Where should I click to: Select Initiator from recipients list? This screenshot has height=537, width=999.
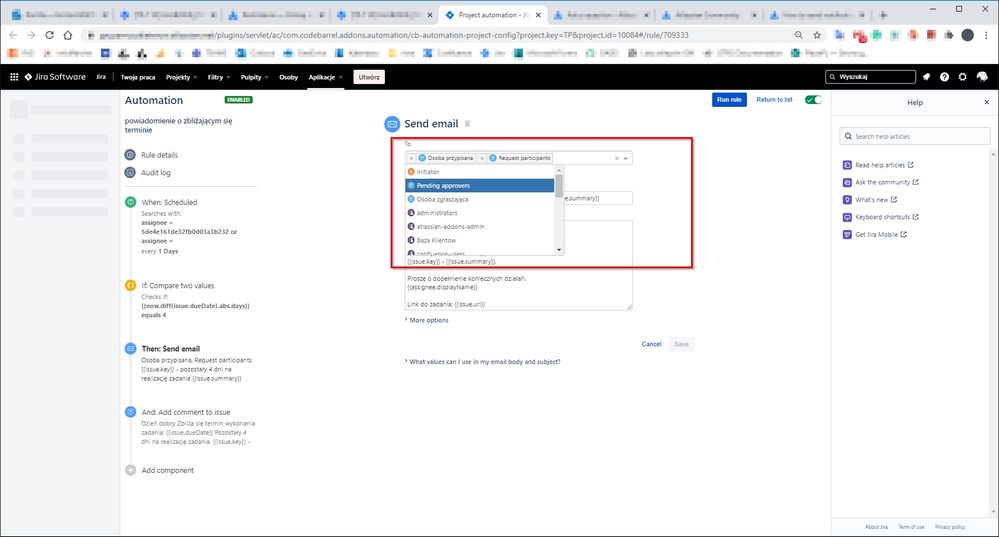tap(480, 172)
